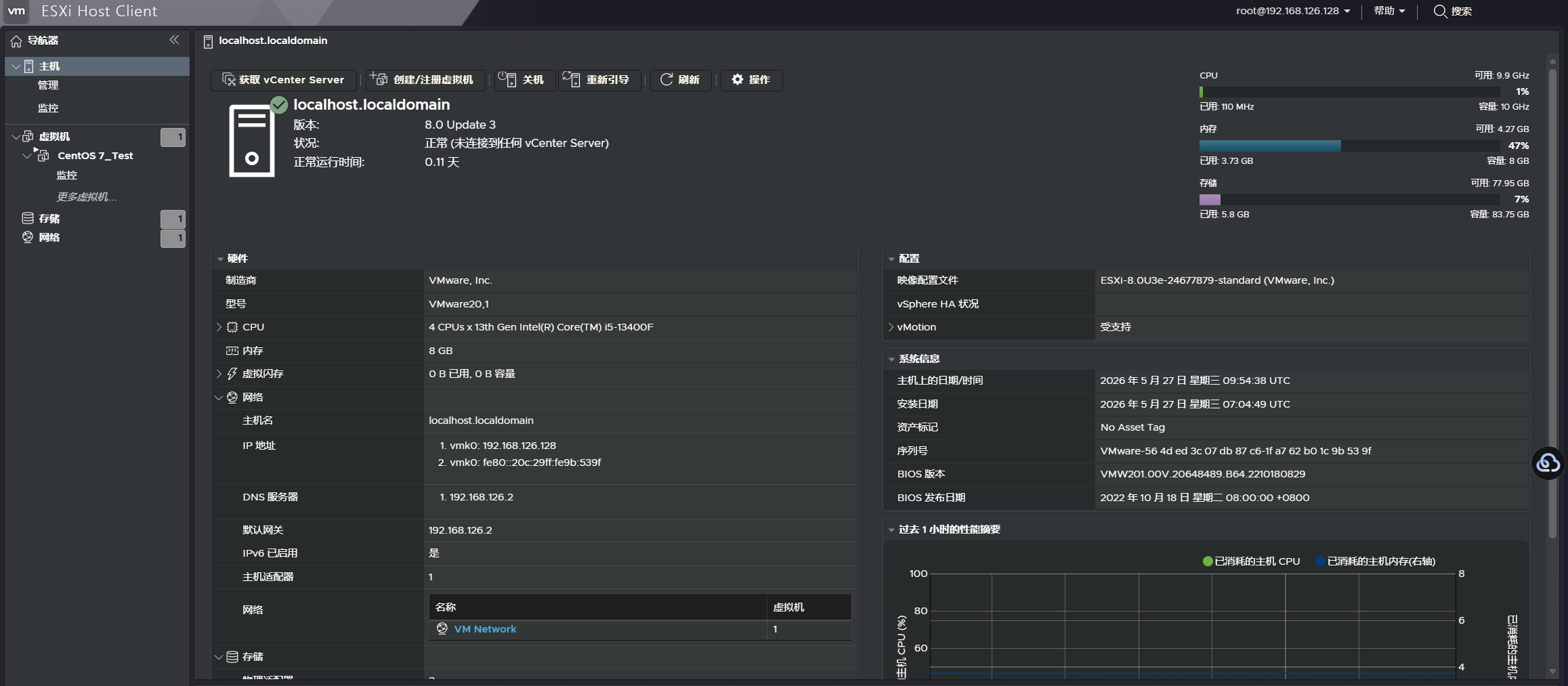Click the cloud floating icon at right edge

coord(1548,463)
